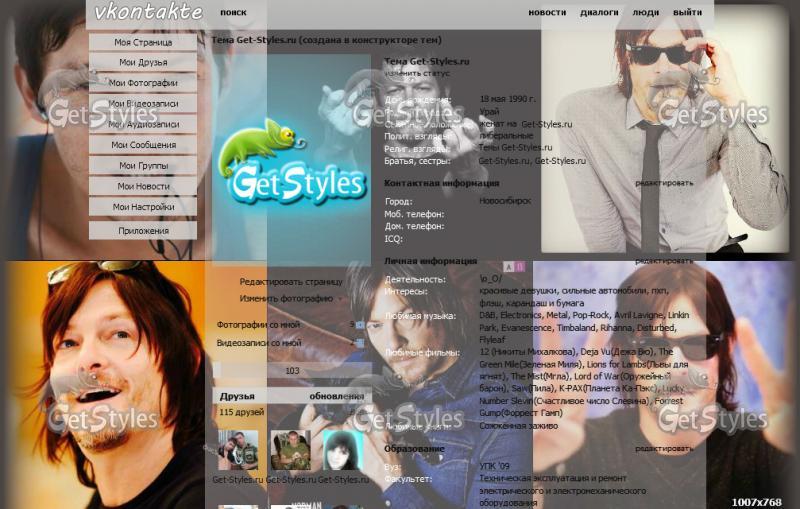The height and width of the screenshot is (509, 800).
Task: Click music entry Evanescence
Action: pyautogui.click(x=526, y=327)
